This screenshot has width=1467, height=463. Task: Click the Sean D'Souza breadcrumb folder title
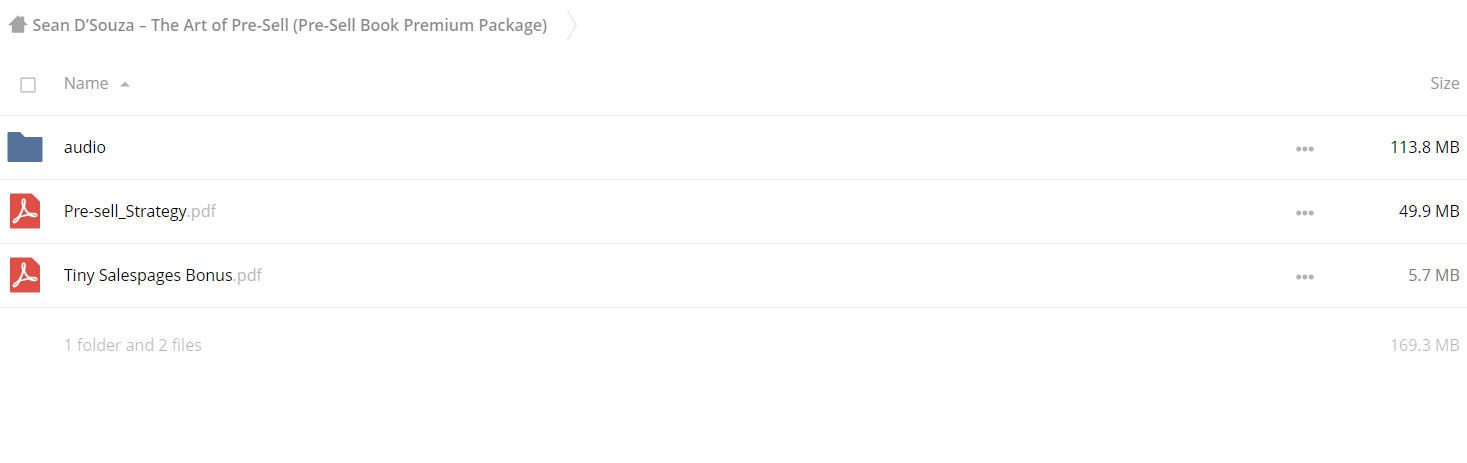coord(290,25)
